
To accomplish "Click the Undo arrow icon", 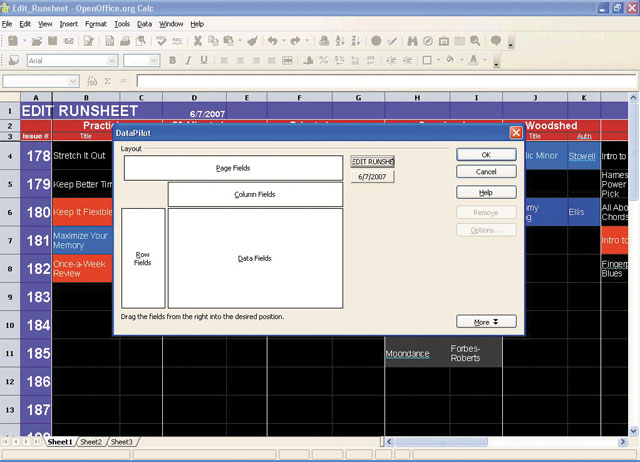I will click(273, 41).
